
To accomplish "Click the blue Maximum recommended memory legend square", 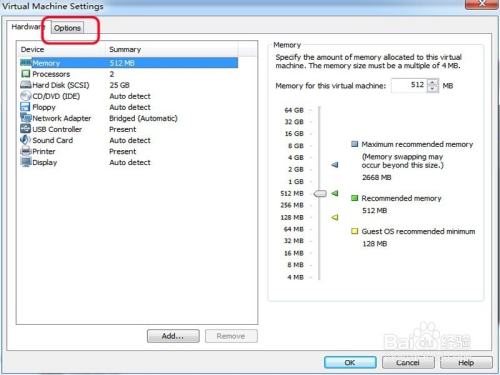I will [354, 144].
